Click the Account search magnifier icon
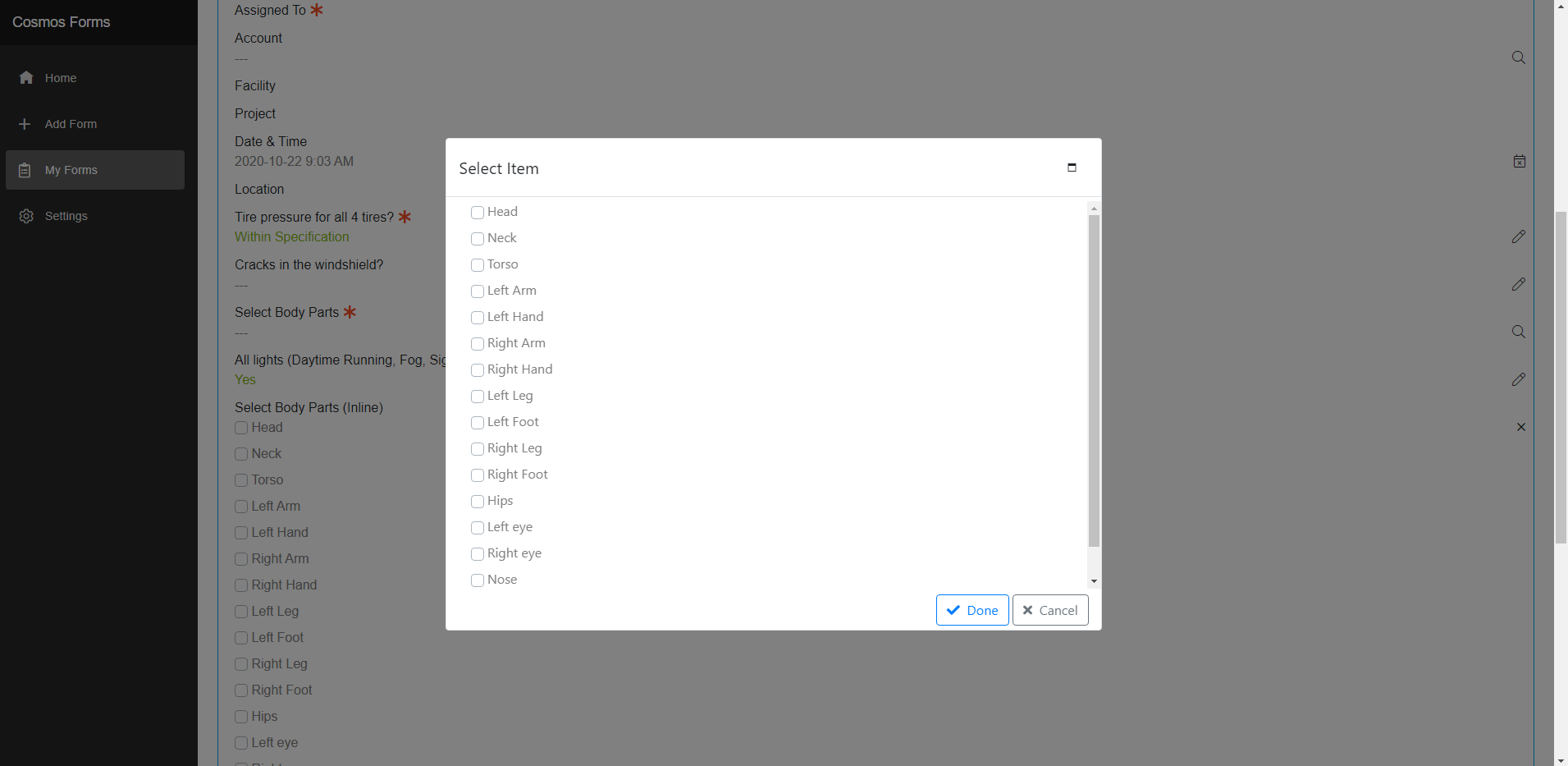 pos(1519,57)
